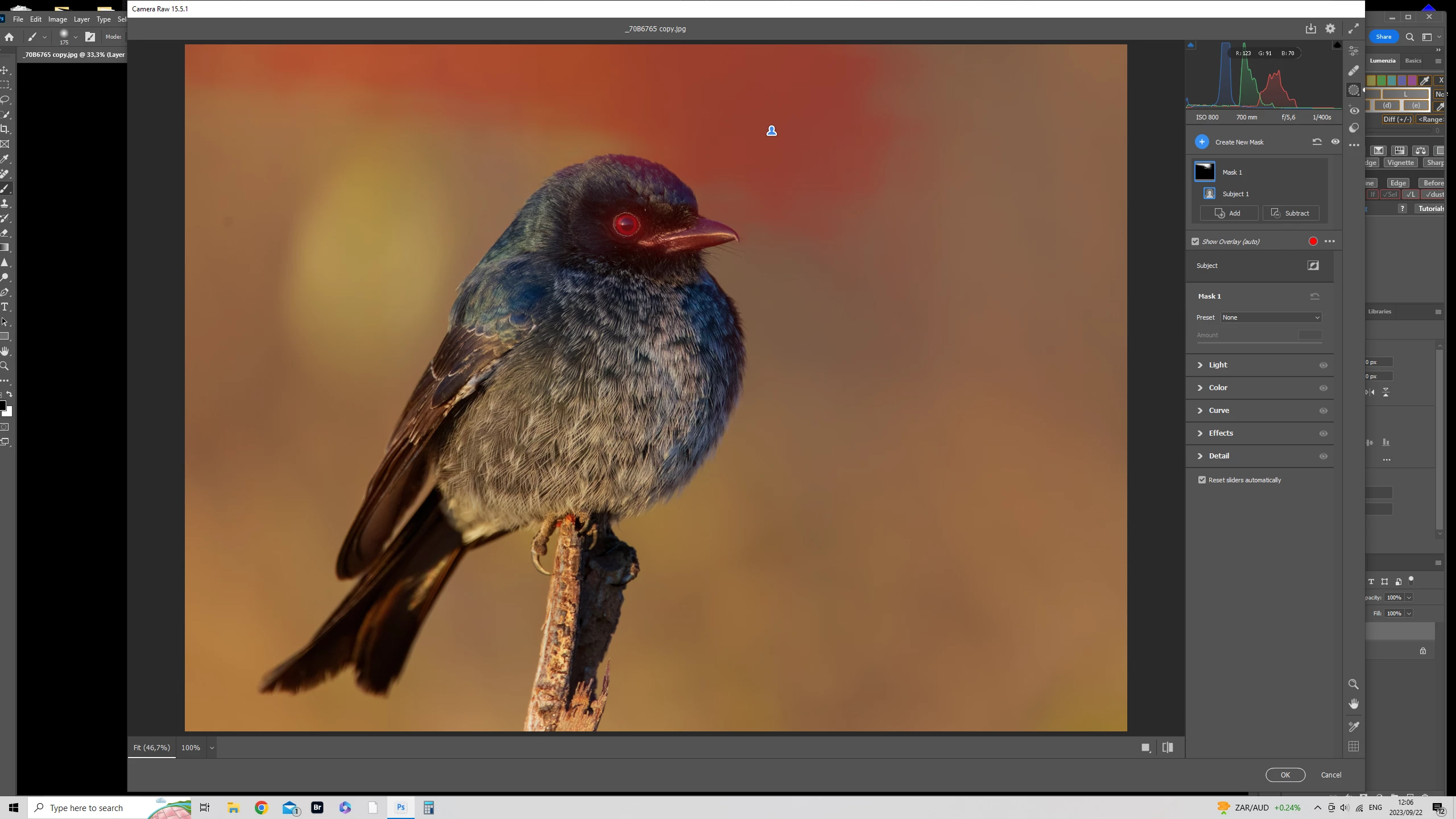Click the red overlay color swatch
The height and width of the screenshot is (819, 1456).
(1313, 242)
